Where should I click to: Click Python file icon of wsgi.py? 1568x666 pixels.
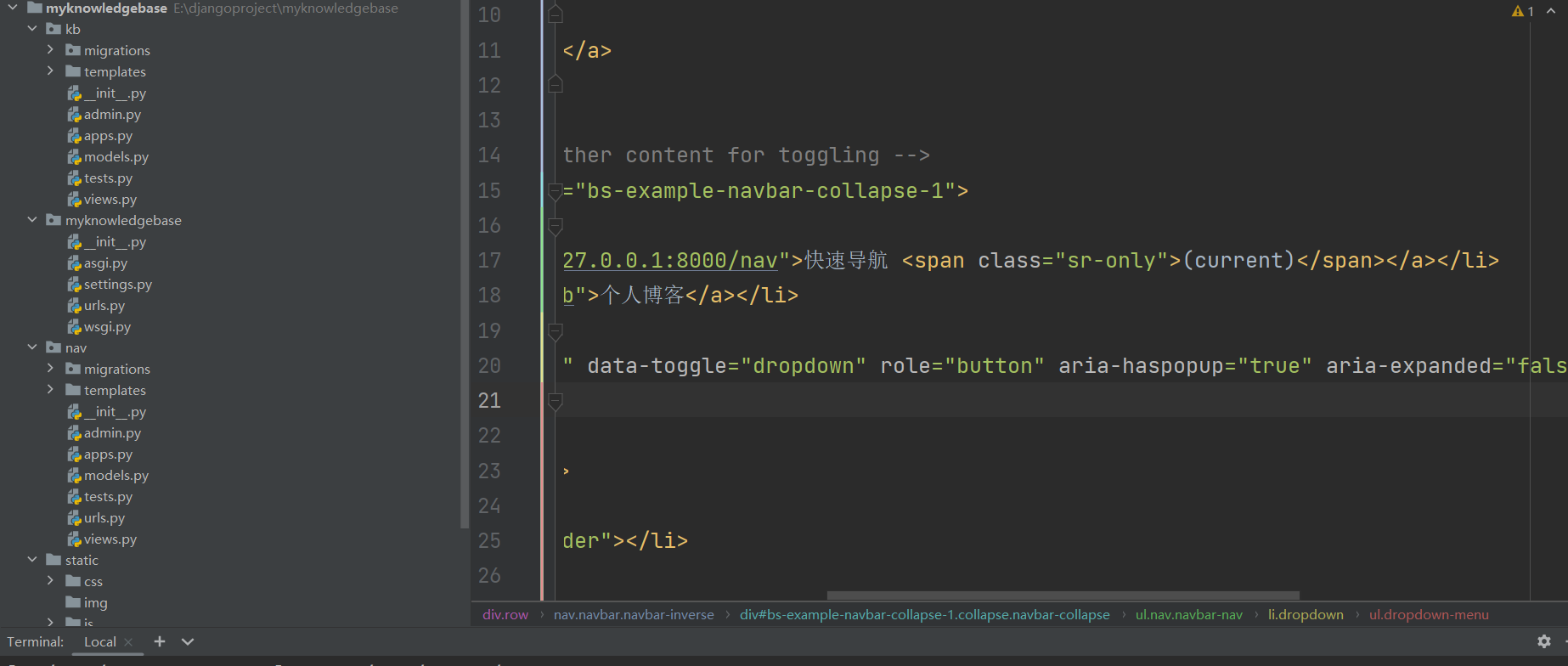74,326
